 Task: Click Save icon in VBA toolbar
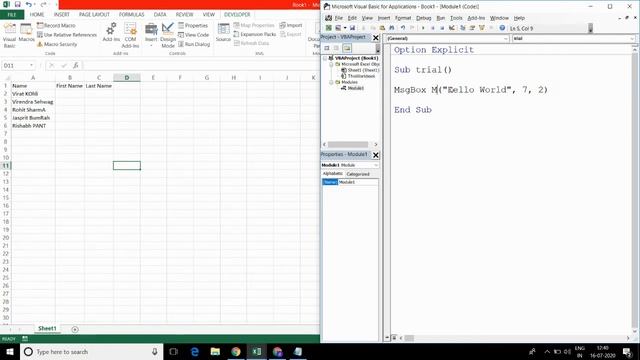click(x=352, y=28)
